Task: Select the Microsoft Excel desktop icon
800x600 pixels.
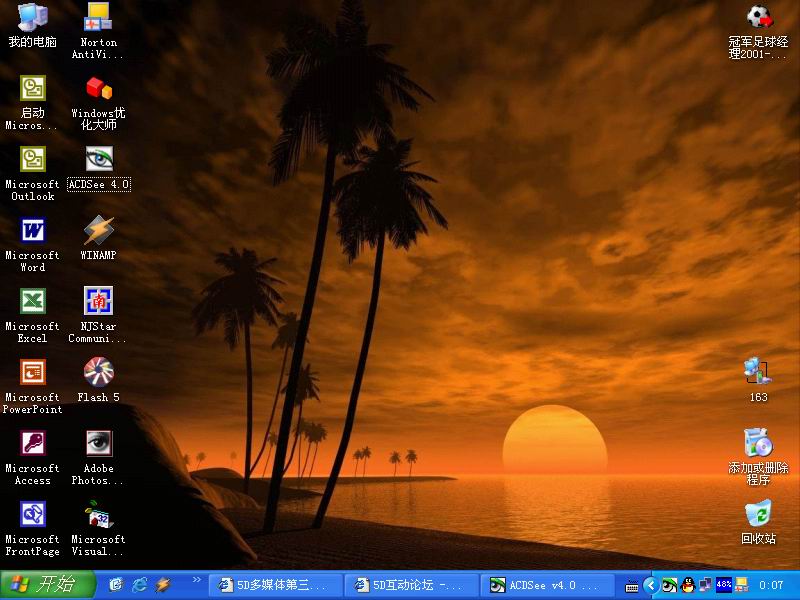Action: [32, 302]
